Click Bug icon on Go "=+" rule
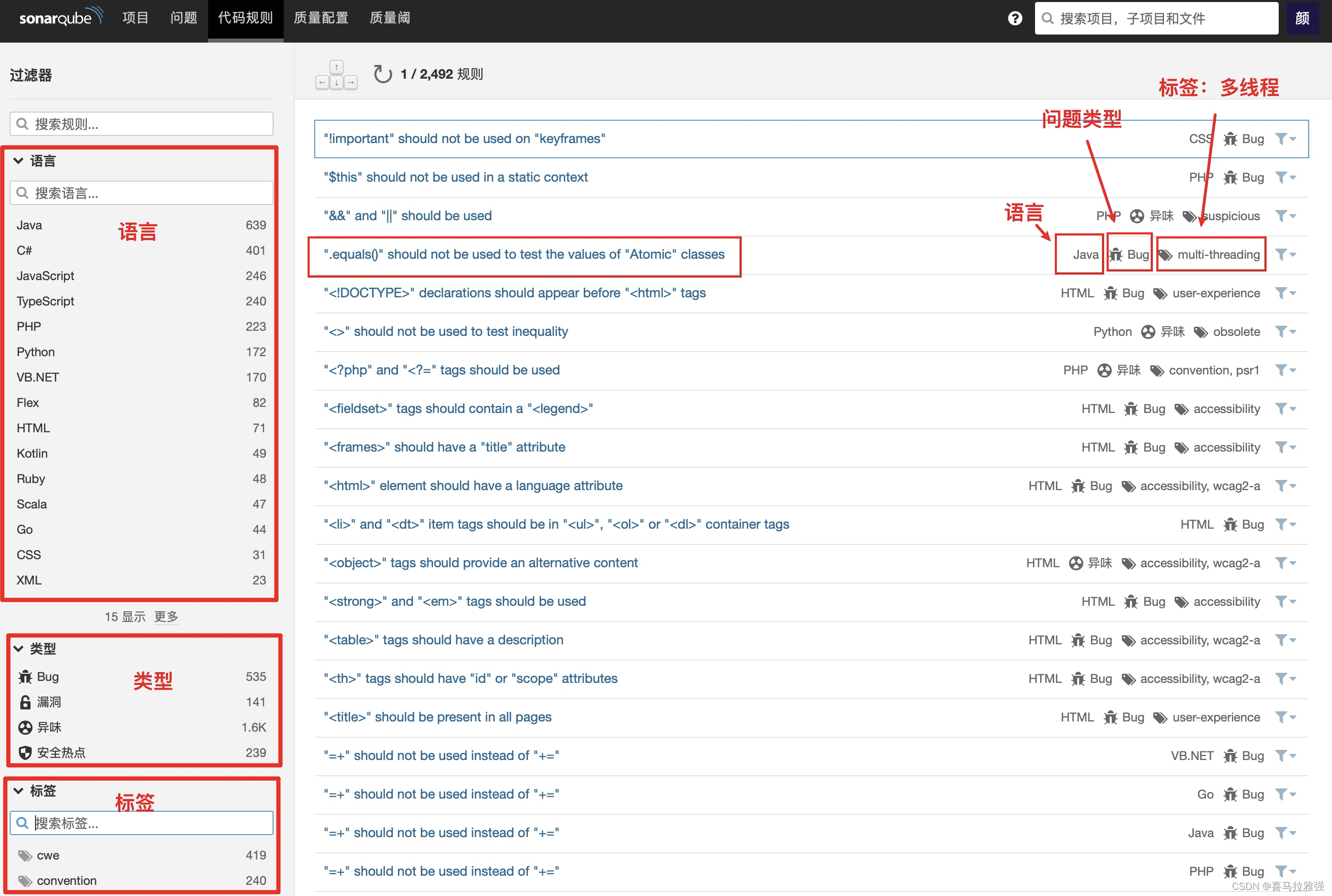The height and width of the screenshot is (896, 1332). pyautogui.click(x=1230, y=795)
